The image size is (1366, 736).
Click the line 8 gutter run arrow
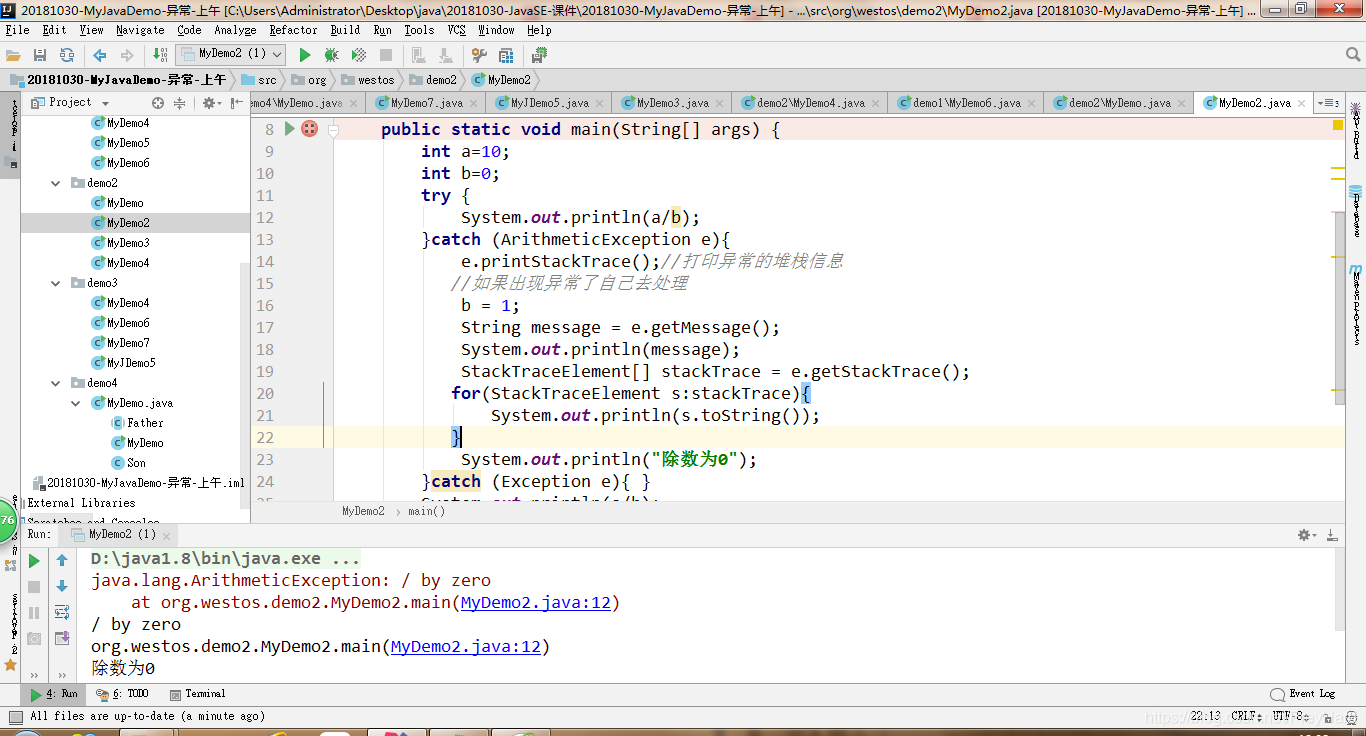point(290,128)
